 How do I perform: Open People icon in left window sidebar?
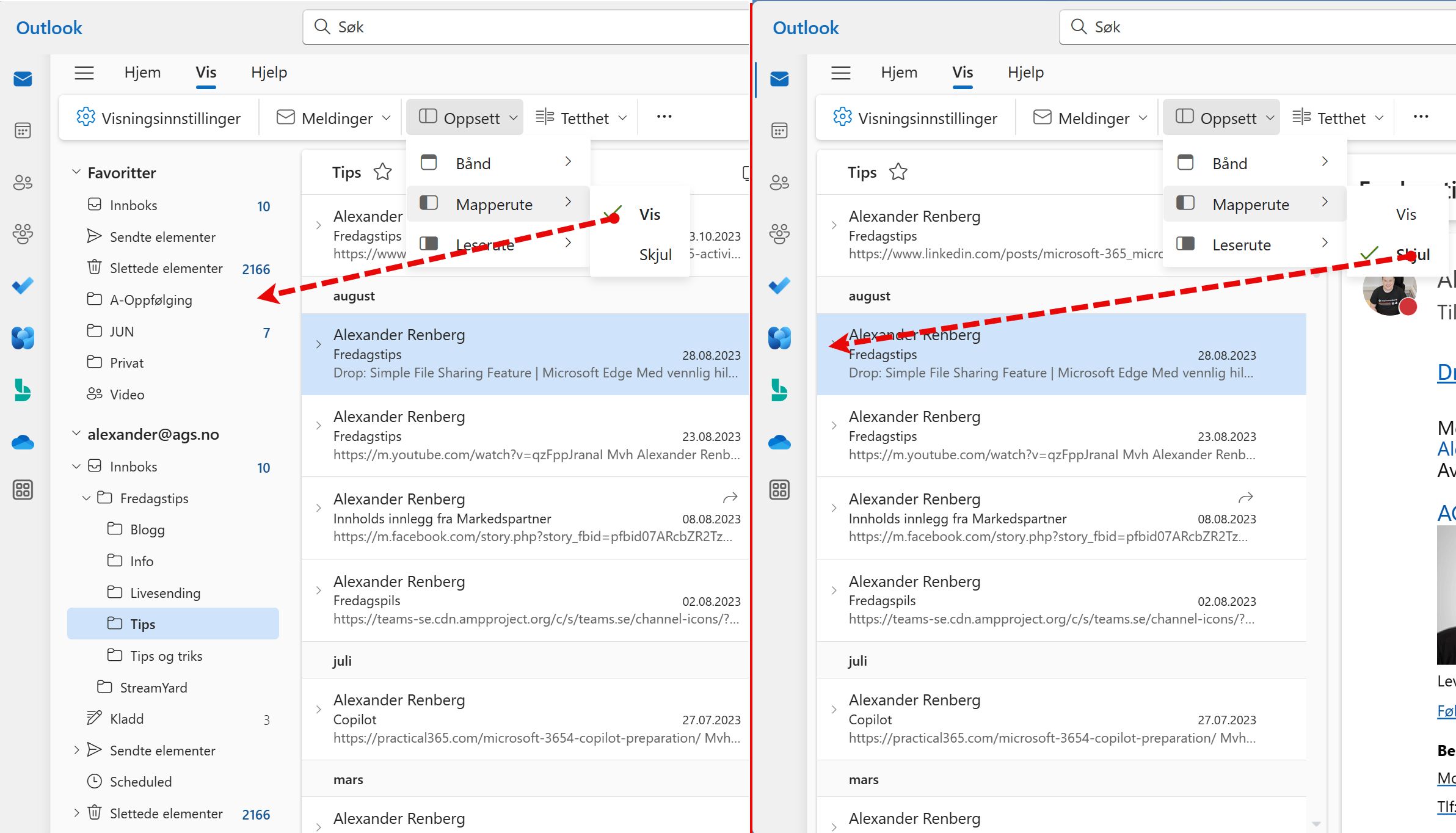(x=23, y=182)
